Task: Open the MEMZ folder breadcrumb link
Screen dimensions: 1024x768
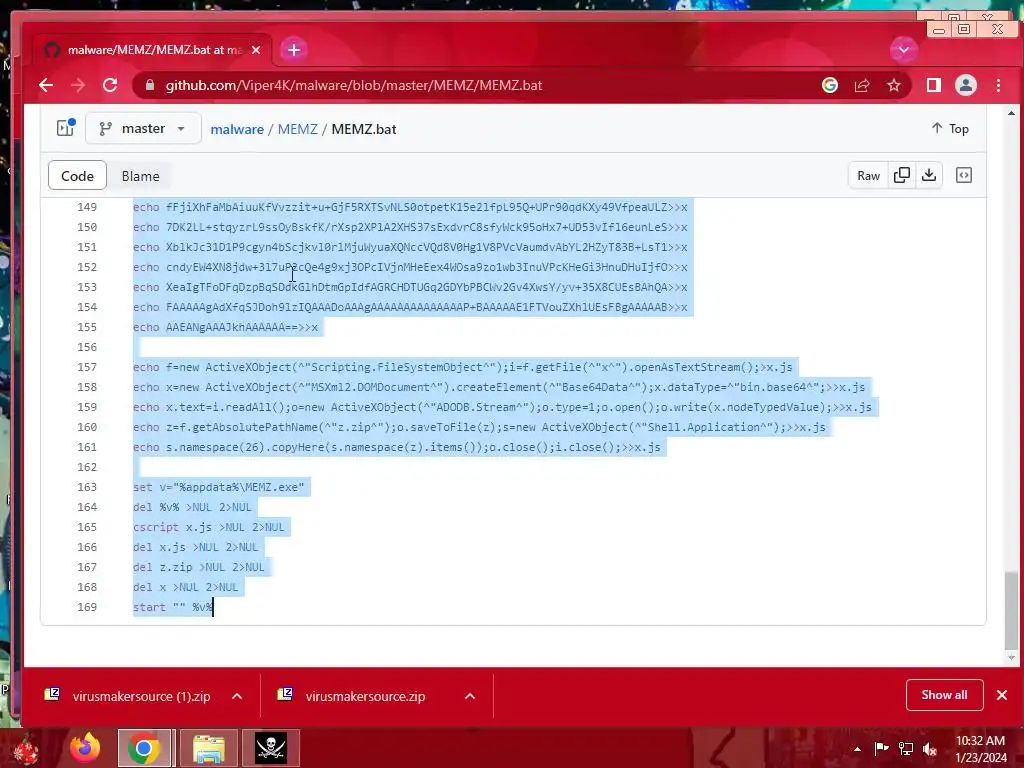Action: coord(297,129)
